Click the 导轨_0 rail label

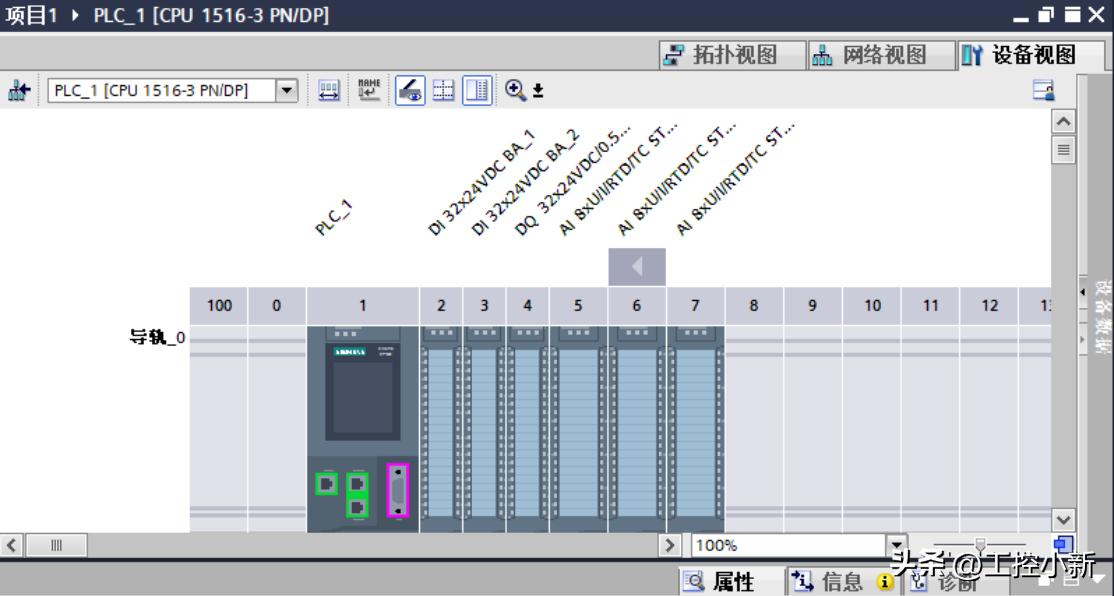(x=157, y=337)
